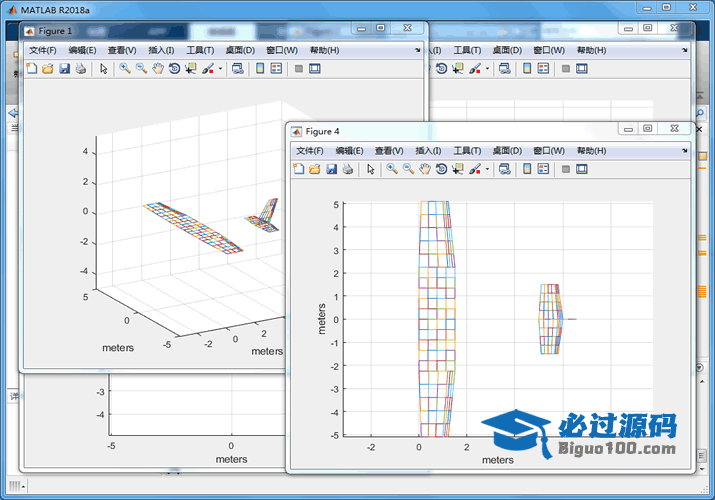Expand Brush tool dropdown arrow in Figure 1
The image size is (715, 500).
click(220, 69)
